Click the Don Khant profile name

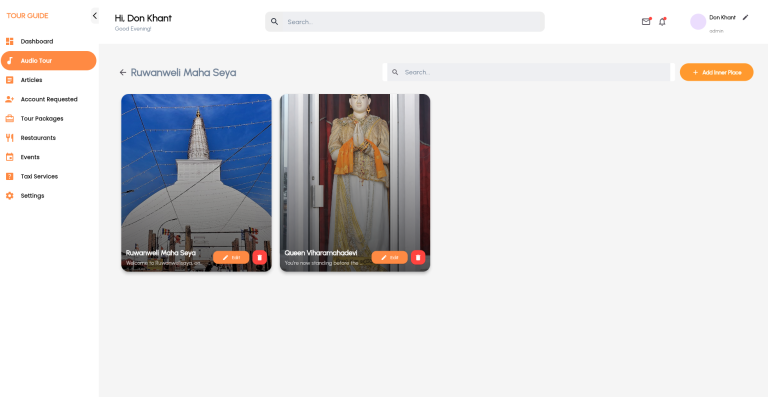click(x=722, y=18)
